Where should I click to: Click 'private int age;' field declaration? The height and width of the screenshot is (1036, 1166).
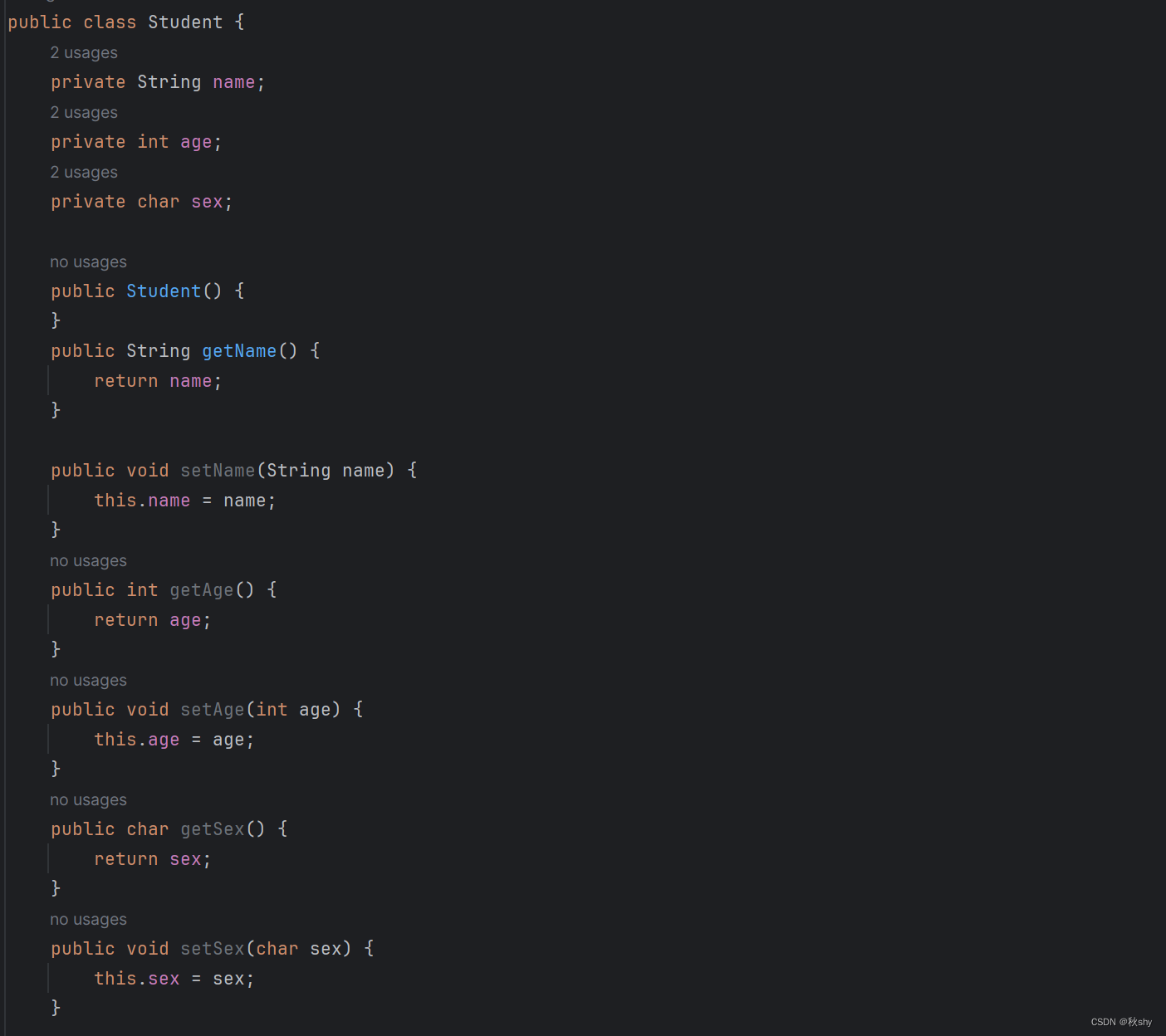[x=136, y=142]
